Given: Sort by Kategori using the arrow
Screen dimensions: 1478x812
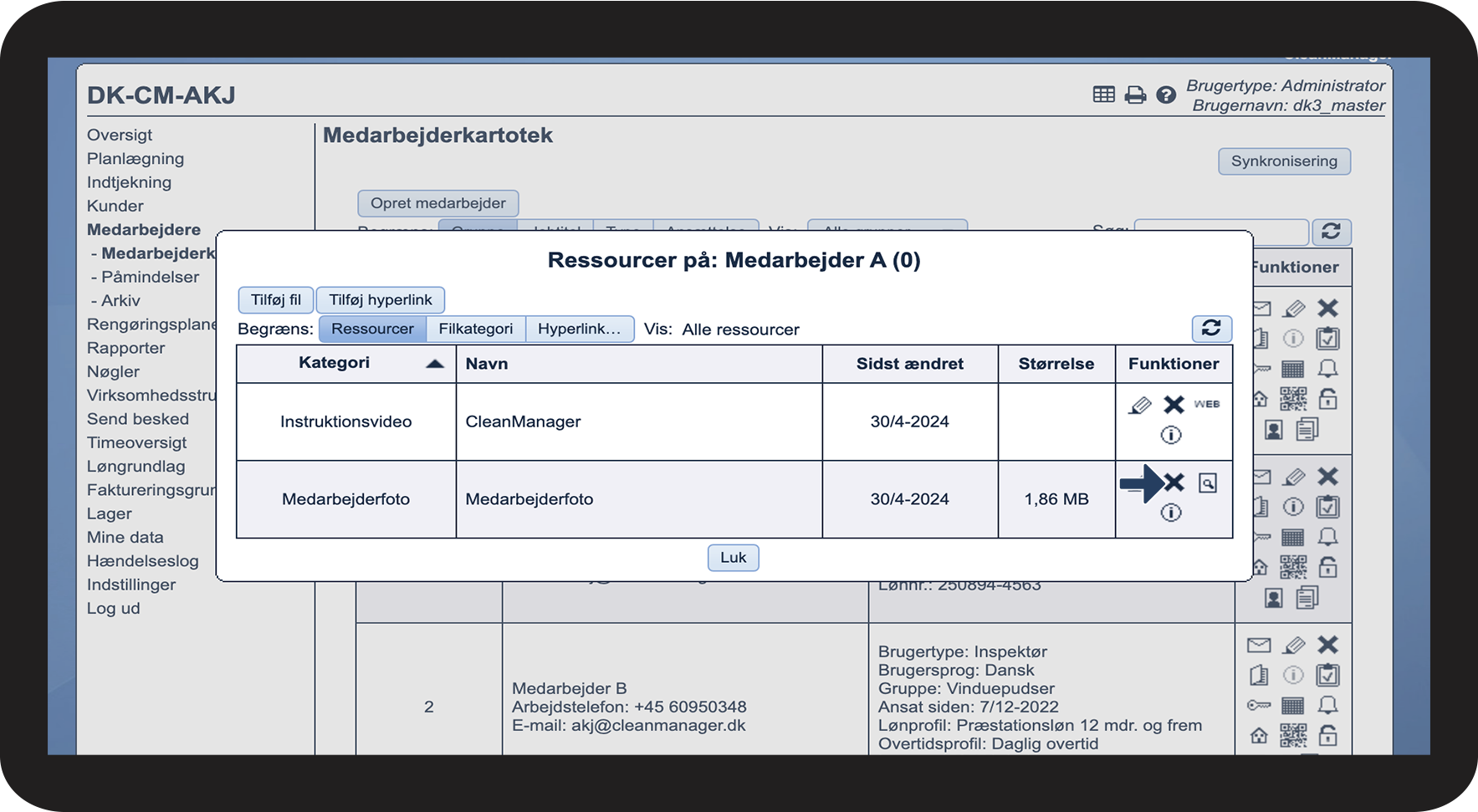Looking at the screenshot, I should [x=434, y=364].
